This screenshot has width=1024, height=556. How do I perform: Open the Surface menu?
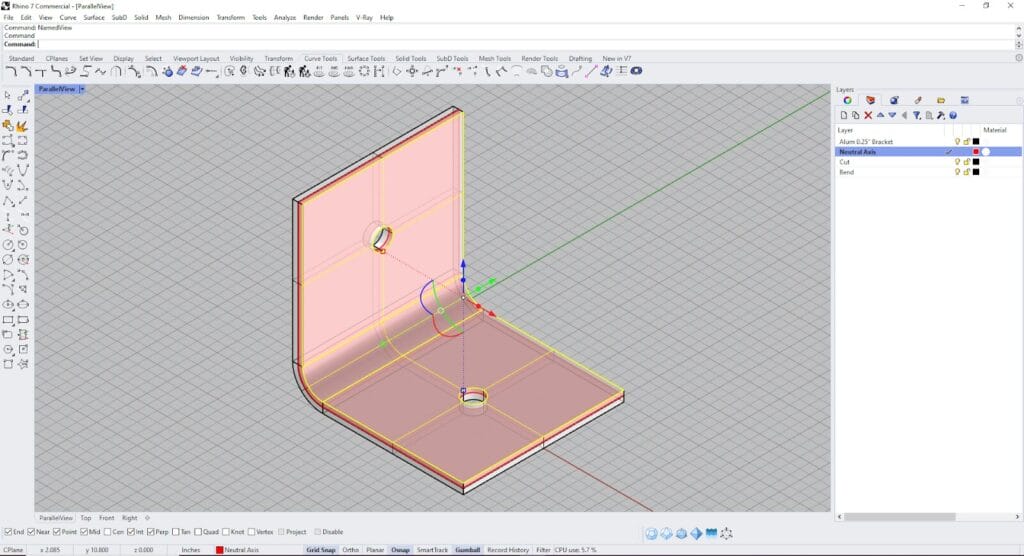pos(94,17)
